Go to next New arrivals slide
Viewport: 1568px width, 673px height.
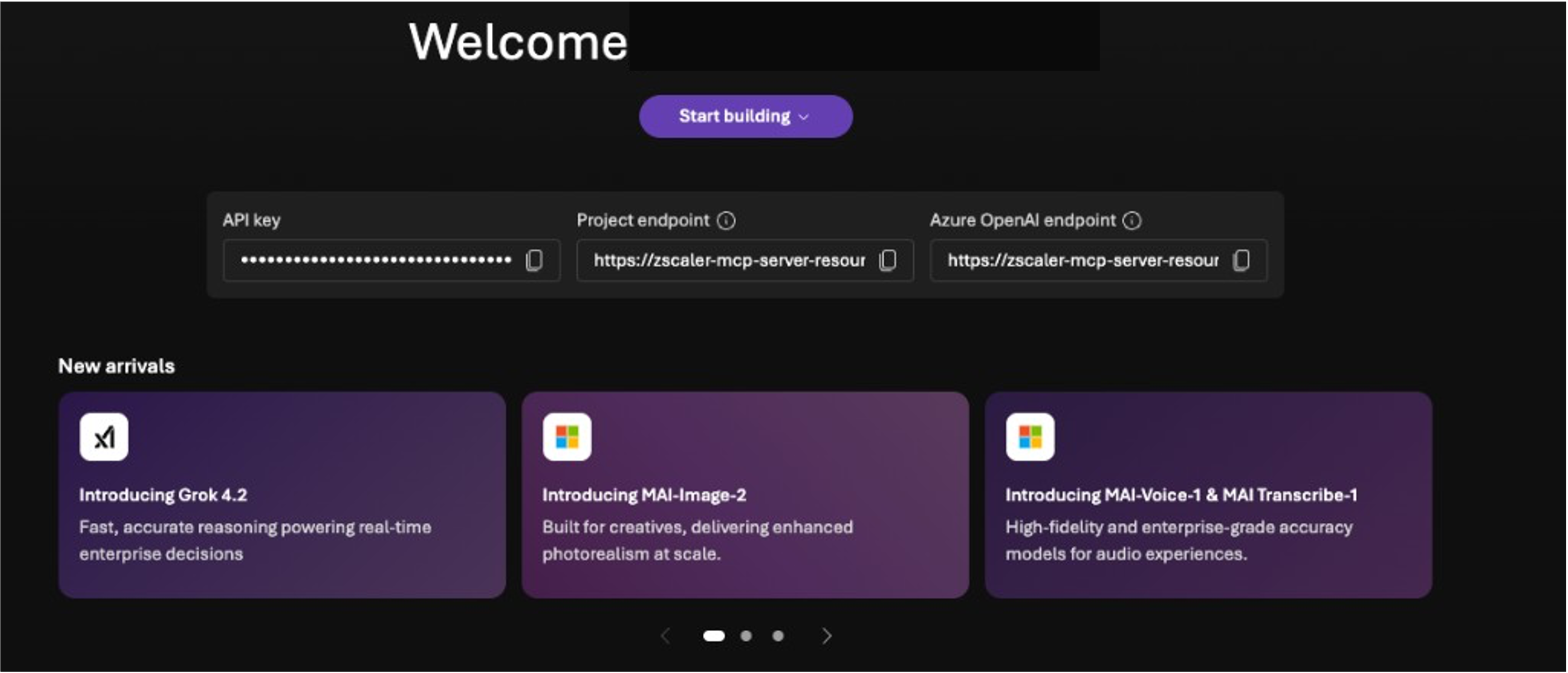(827, 636)
